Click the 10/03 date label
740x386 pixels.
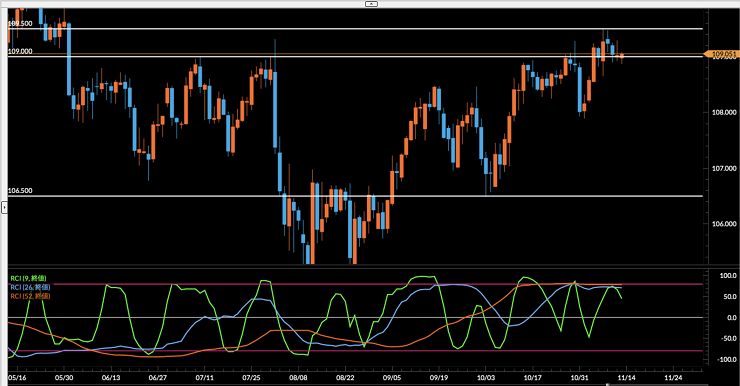(486, 378)
